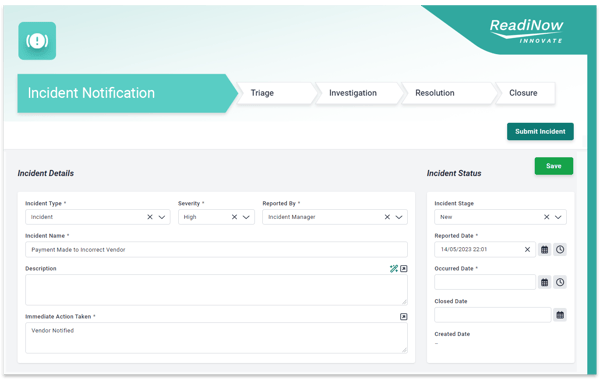Open time picker for Reported Date

tap(560, 250)
